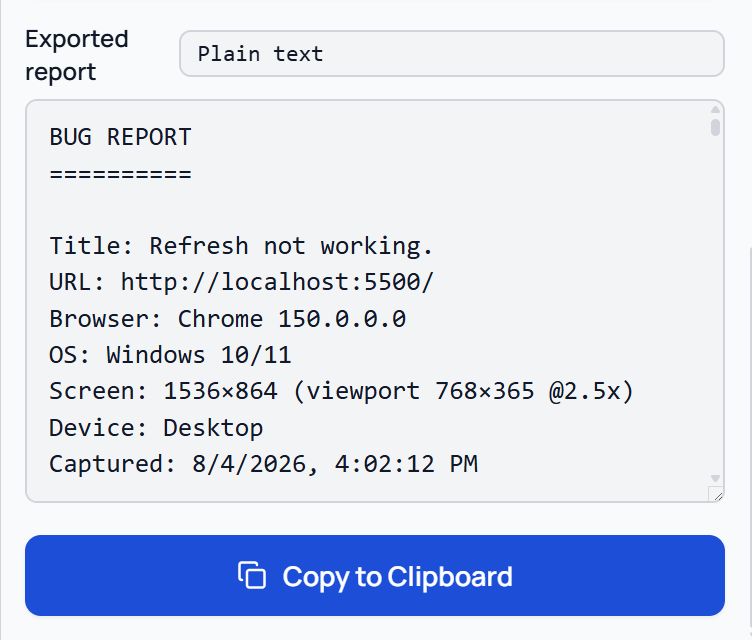Click the Browser: Chrome 150.0.0.0 line
752x640 pixels.
pos(228,319)
